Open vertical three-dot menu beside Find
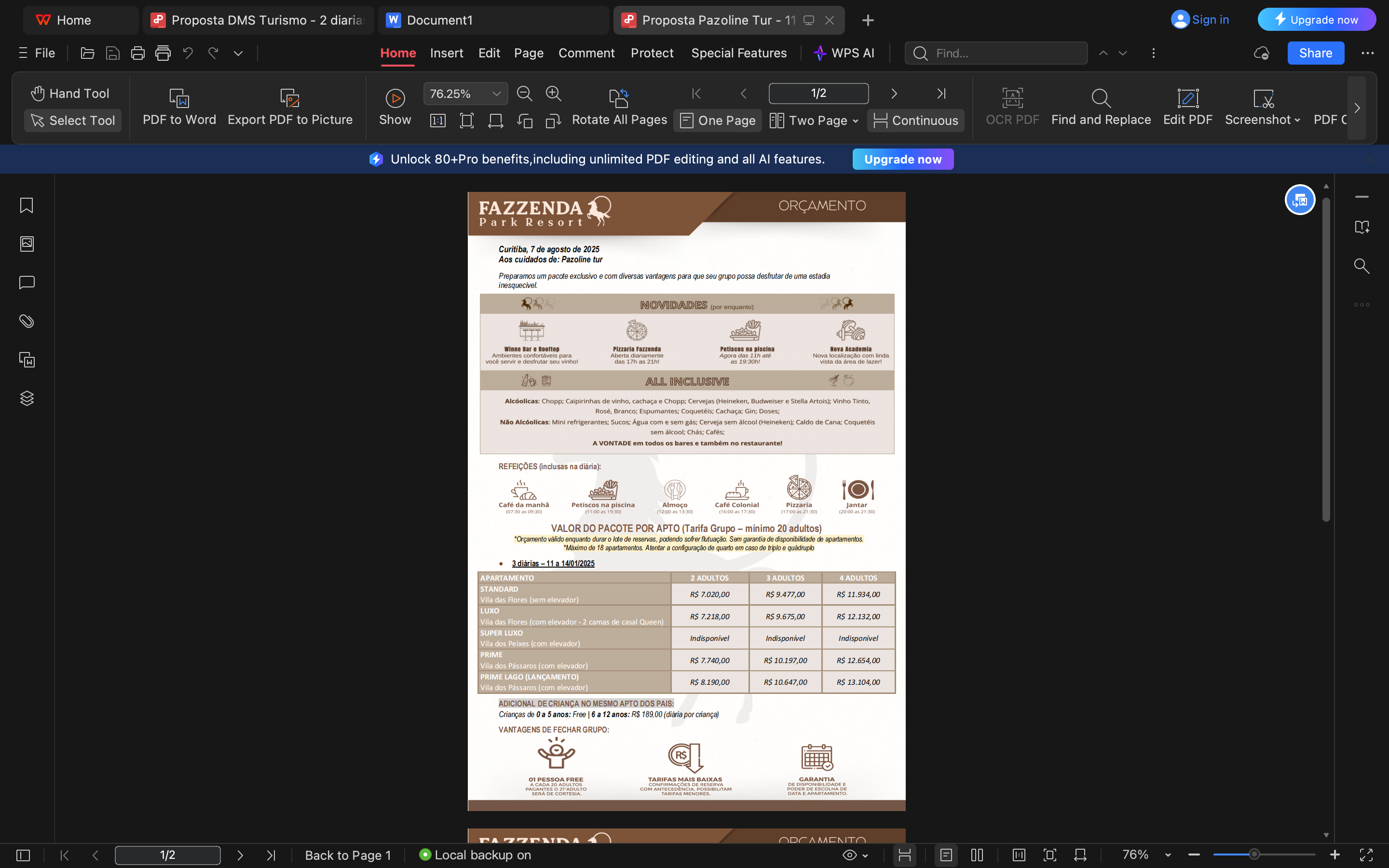This screenshot has height=868, width=1389. [x=1153, y=54]
